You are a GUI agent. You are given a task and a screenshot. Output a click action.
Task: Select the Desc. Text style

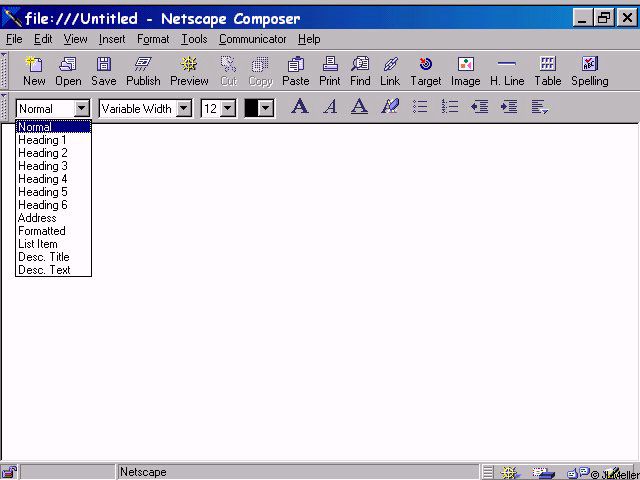click(53, 270)
